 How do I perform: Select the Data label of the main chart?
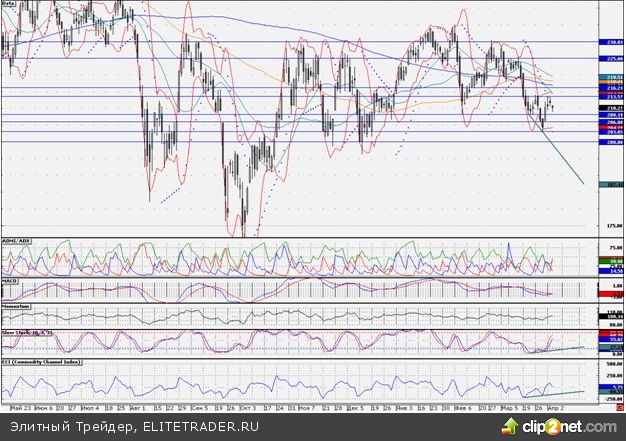click(10, 5)
